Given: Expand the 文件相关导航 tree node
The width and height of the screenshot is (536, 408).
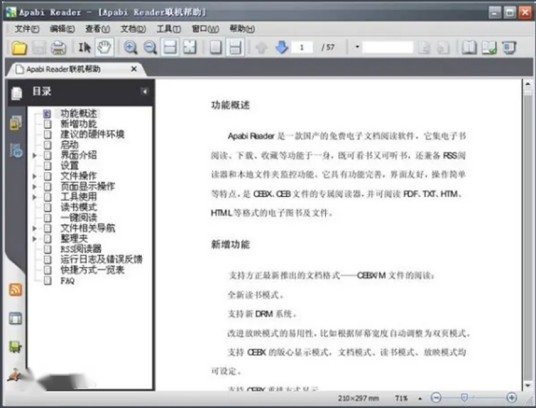Looking at the screenshot, I should 34,228.
